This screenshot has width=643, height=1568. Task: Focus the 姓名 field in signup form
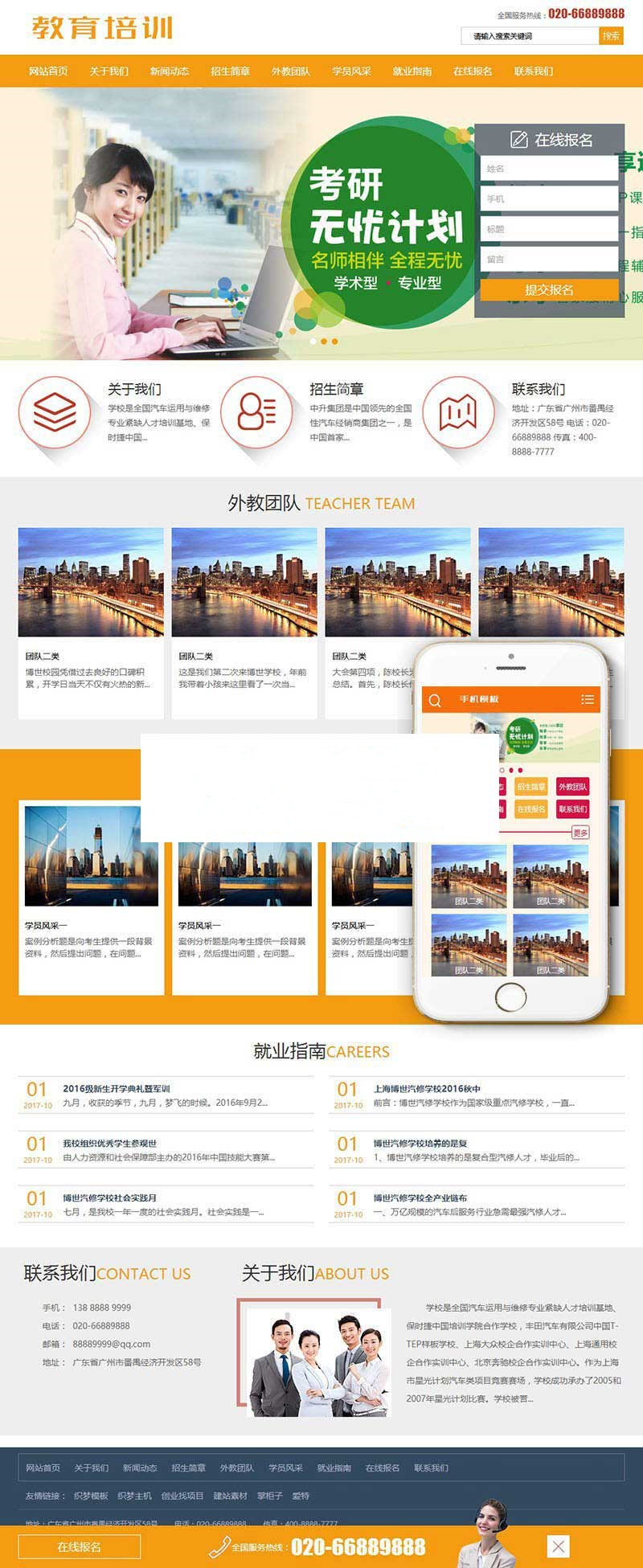click(549, 169)
